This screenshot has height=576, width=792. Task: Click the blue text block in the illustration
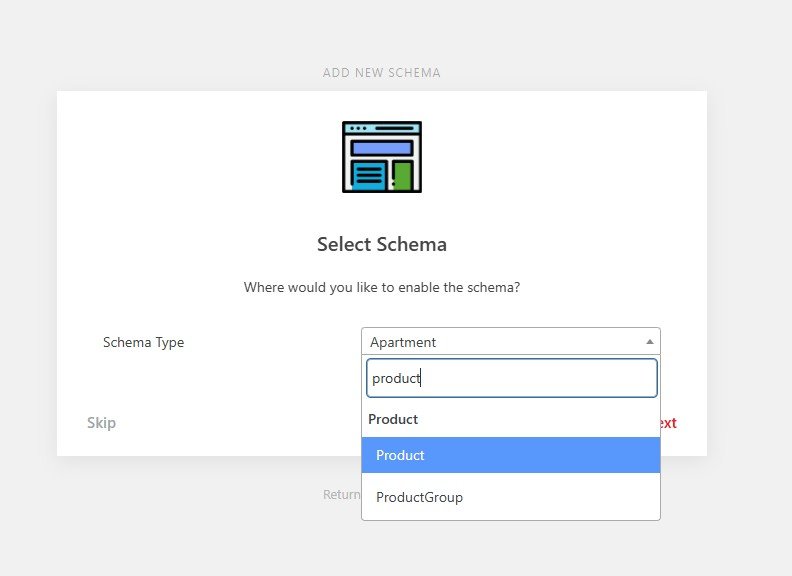[369, 175]
